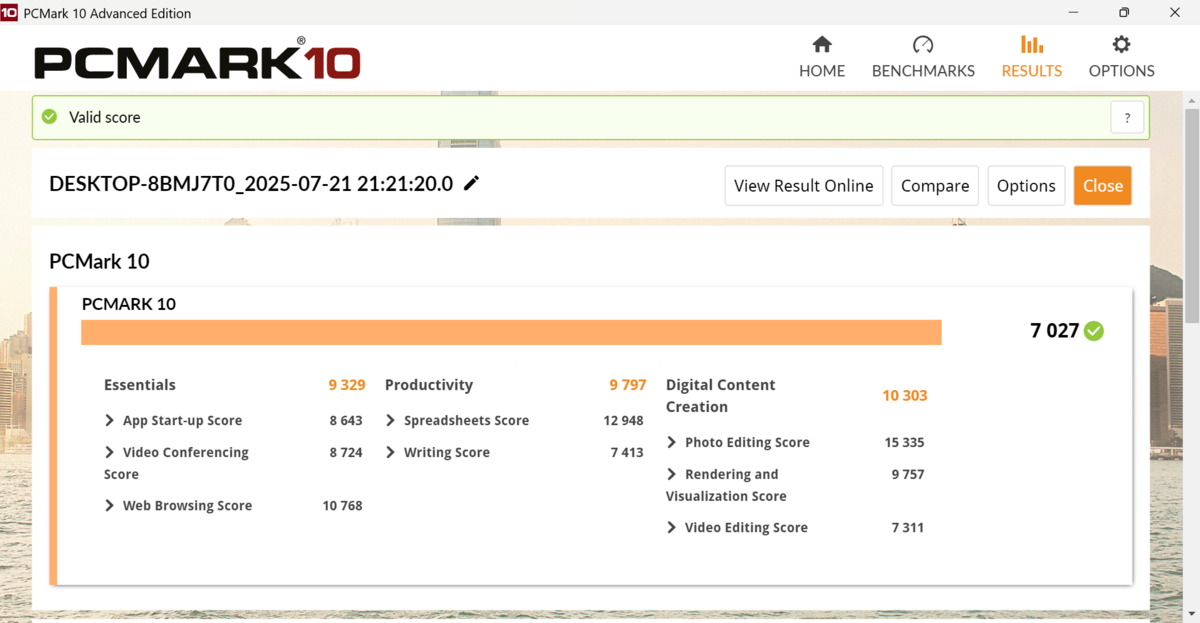The image size is (1200, 623).
Task: Expand App Start-up Score details
Action: [x=110, y=421]
